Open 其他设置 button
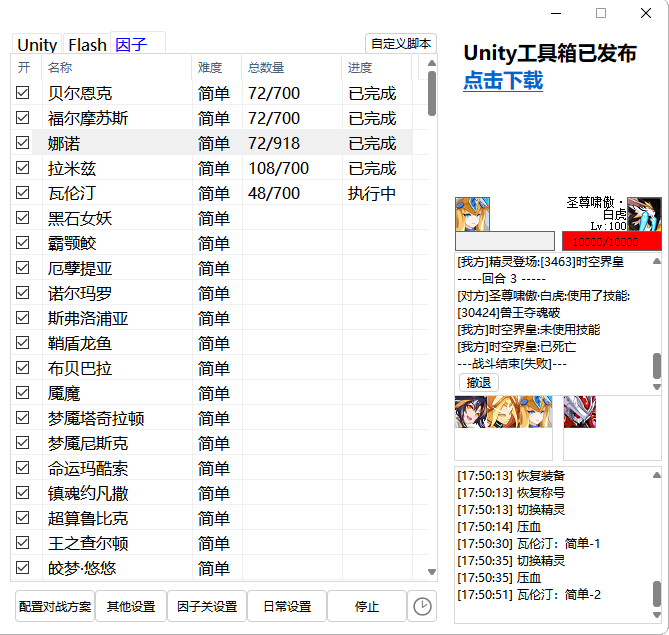Image resolution: width=669 pixels, height=635 pixels. [x=131, y=606]
